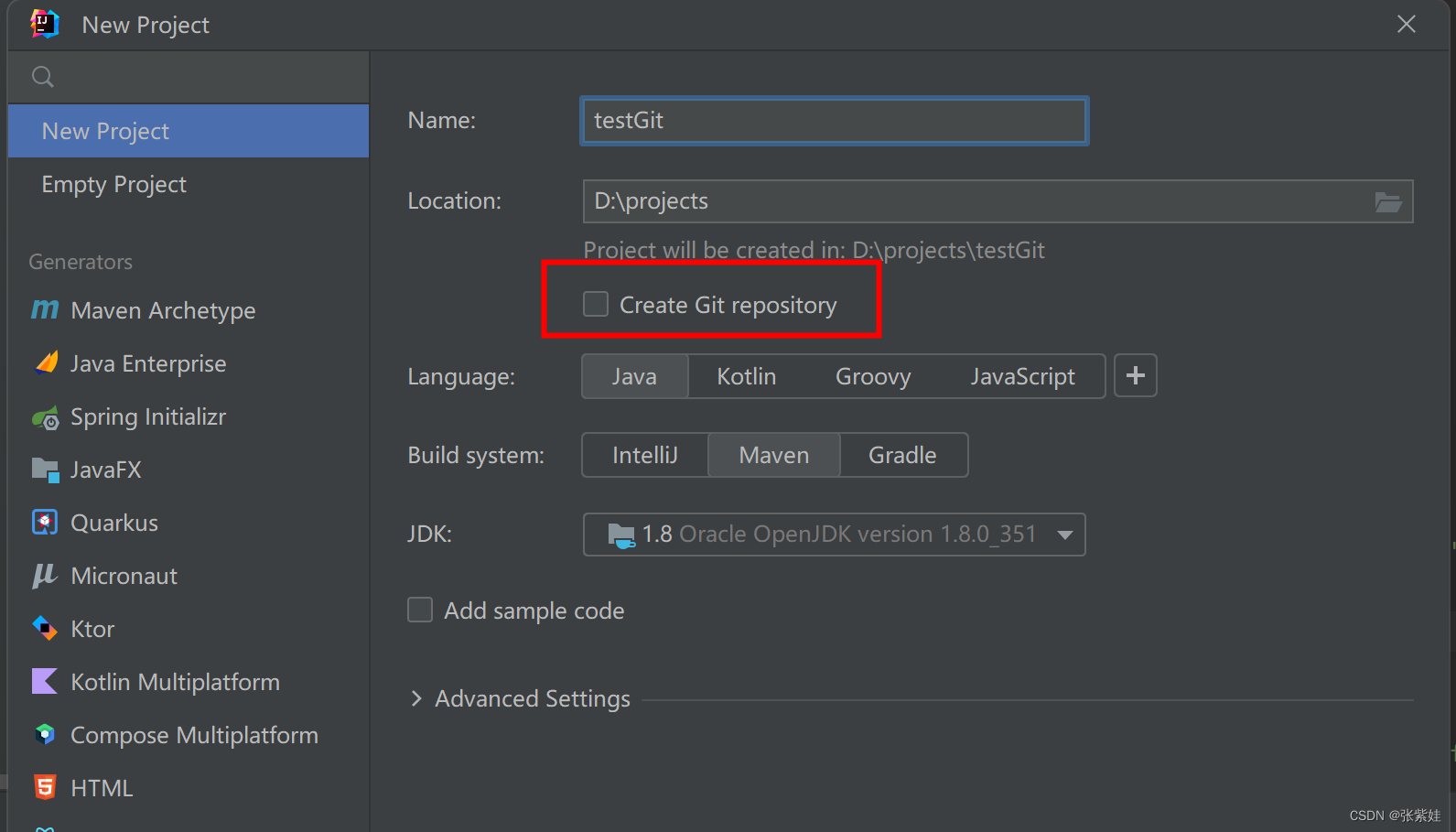The image size is (1456, 832).
Task: Click the Location field D:\projects
Action: point(998,201)
